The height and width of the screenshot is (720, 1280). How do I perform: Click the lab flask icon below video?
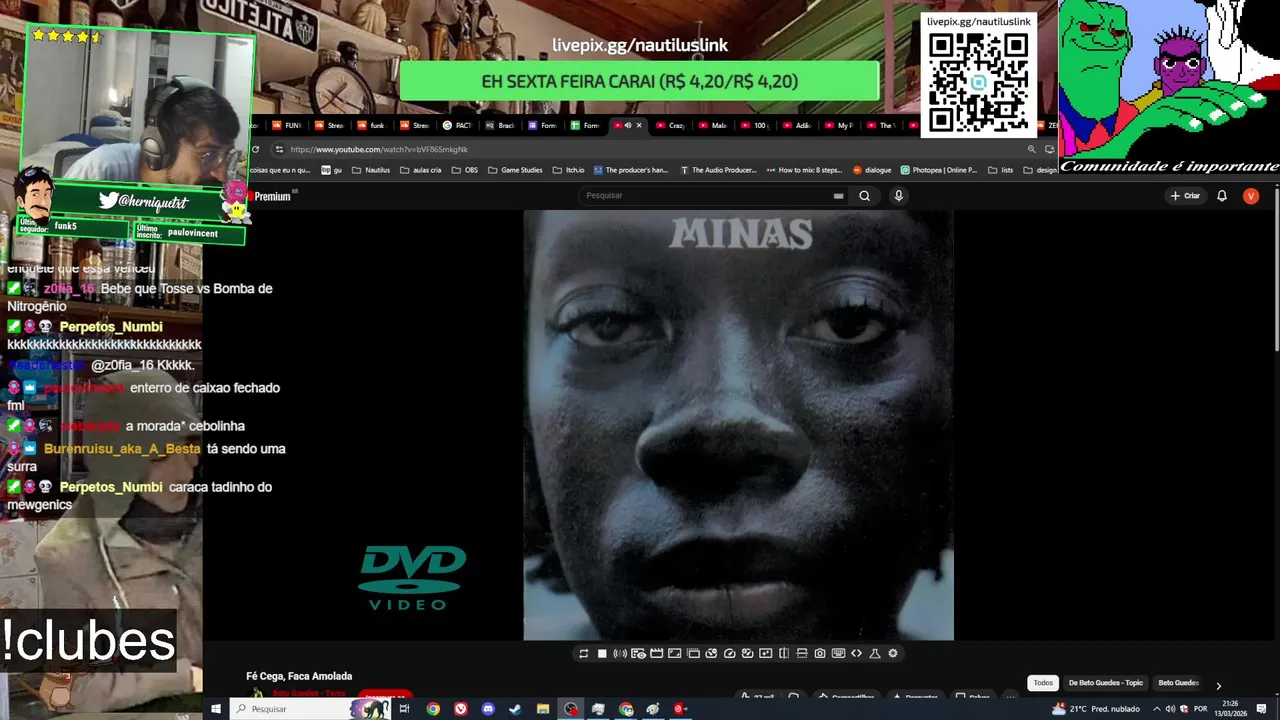pyautogui.click(x=875, y=653)
